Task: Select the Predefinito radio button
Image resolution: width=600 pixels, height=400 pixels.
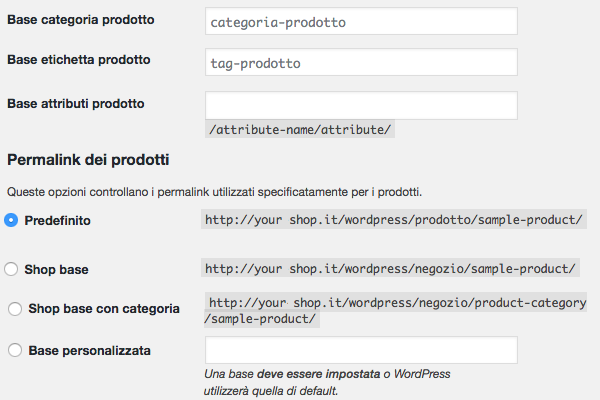Action: click(x=12, y=220)
